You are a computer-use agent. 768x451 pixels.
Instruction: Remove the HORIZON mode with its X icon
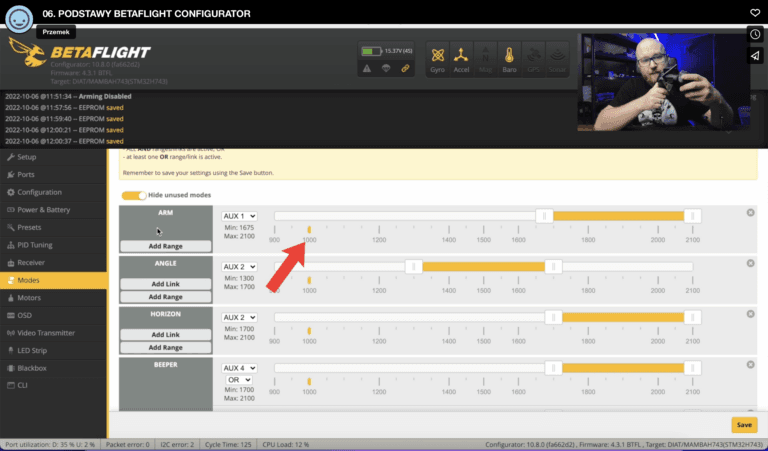click(750, 314)
